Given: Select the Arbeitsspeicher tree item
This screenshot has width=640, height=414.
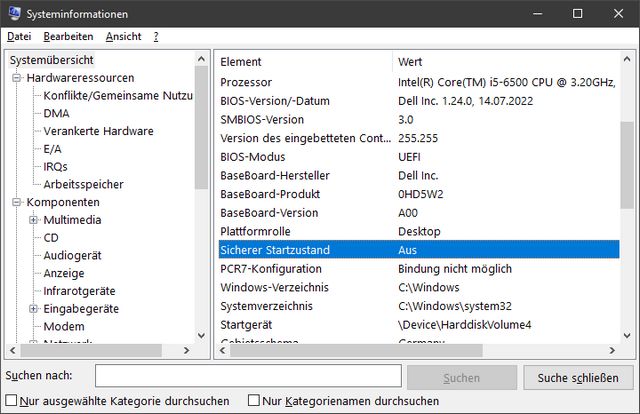Looking at the screenshot, I should click(x=83, y=184).
